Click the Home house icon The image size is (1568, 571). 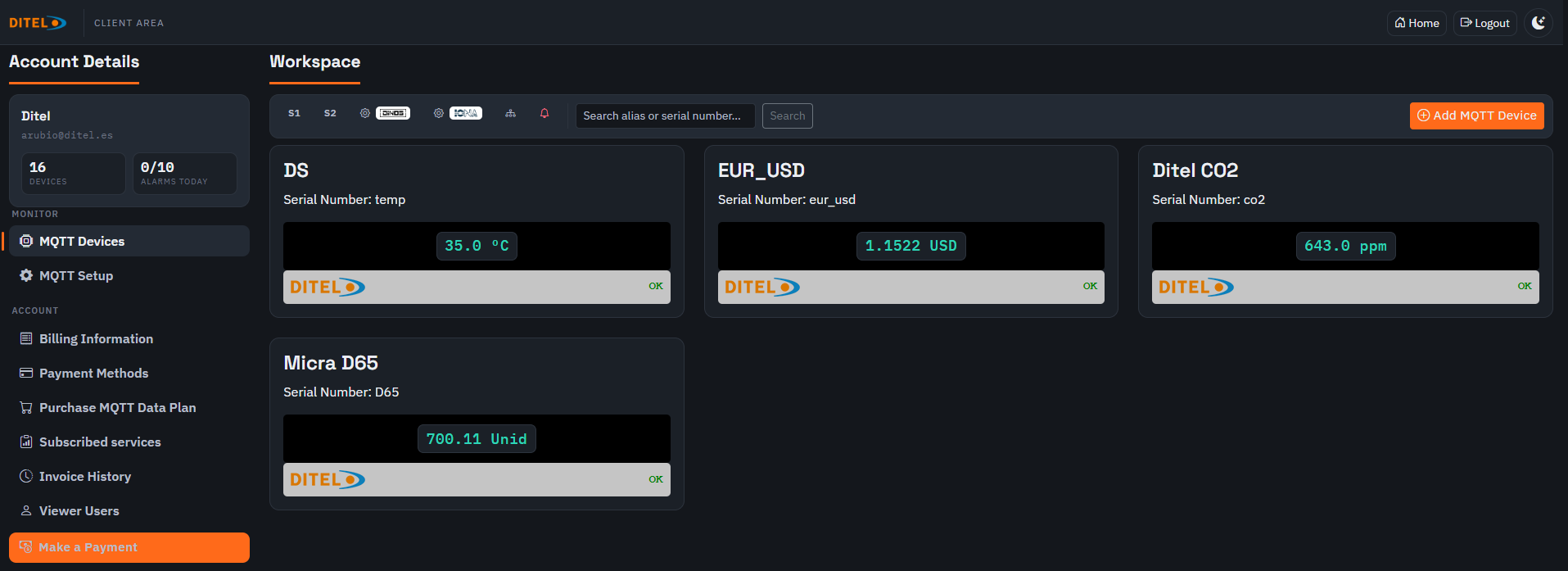click(1400, 23)
